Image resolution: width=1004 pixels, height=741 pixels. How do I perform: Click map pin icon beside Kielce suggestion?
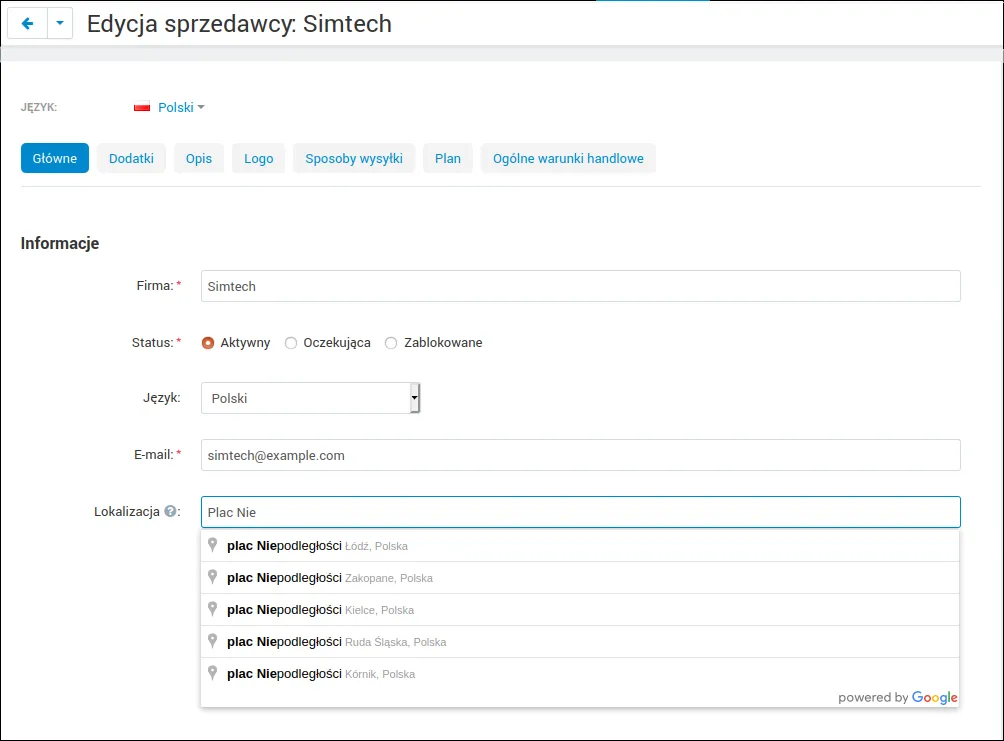click(x=213, y=609)
